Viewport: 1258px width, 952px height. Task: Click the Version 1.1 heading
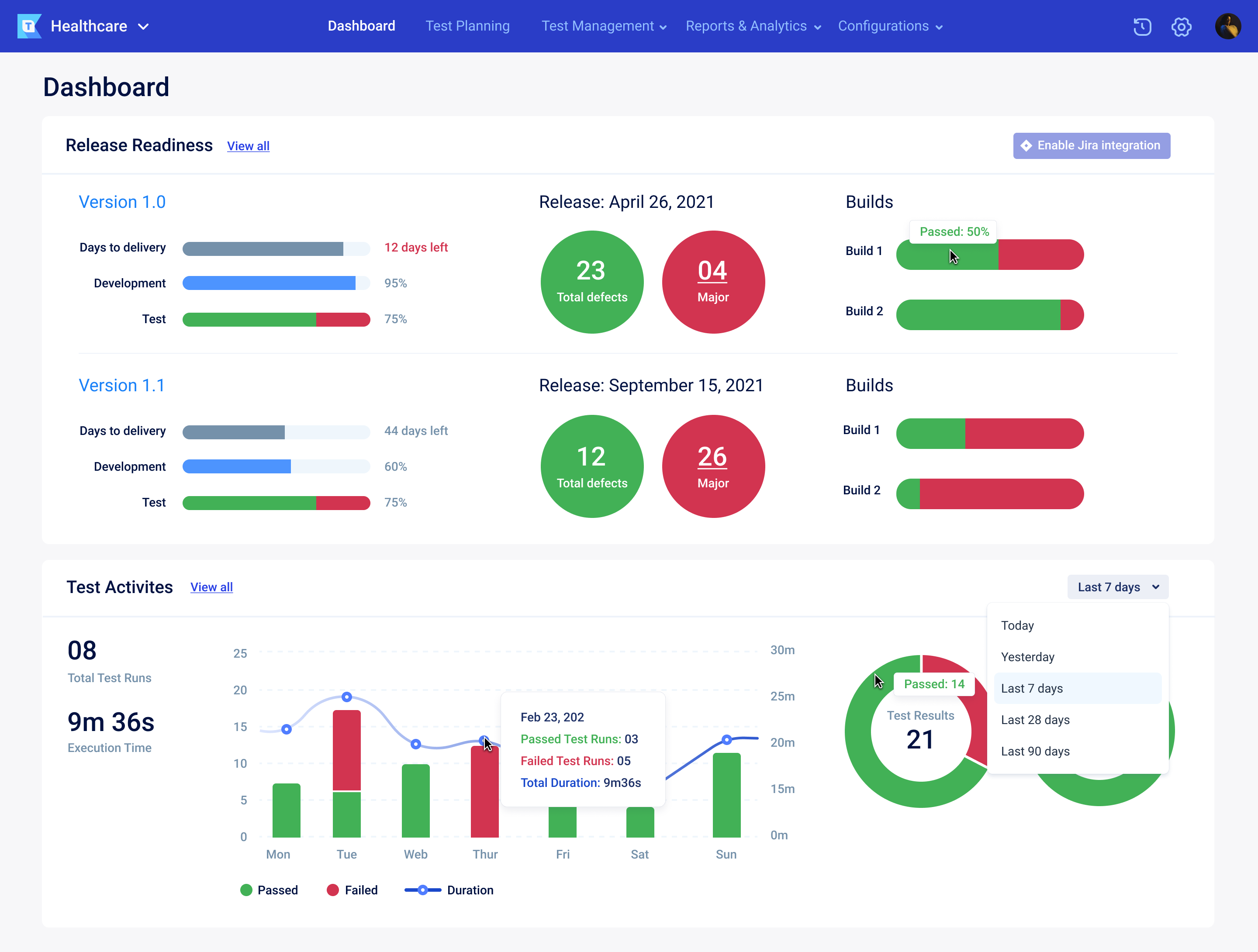122,385
